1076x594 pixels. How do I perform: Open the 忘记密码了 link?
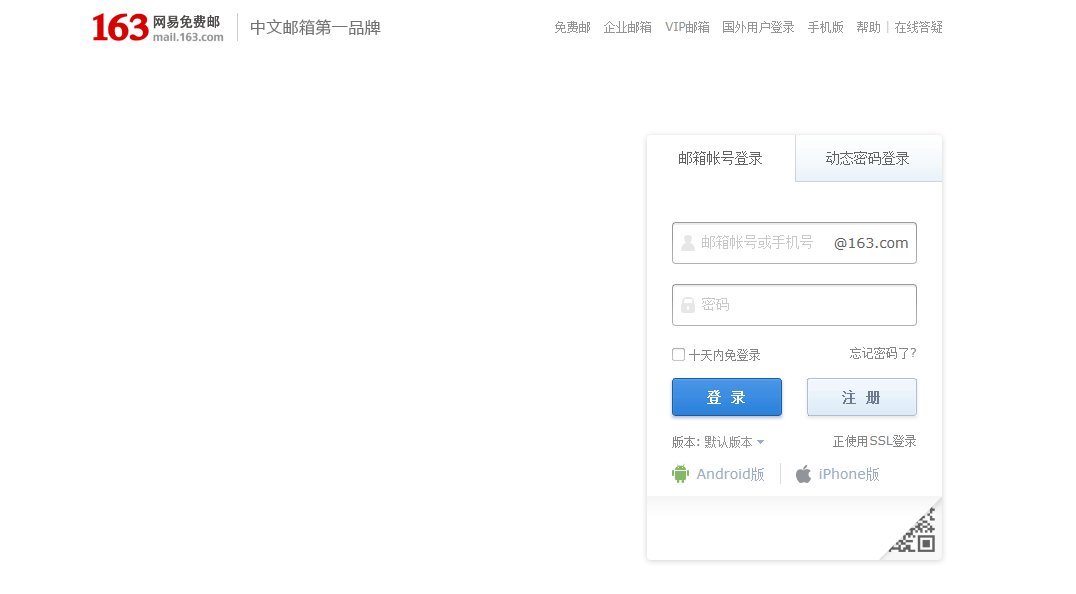click(883, 353)
